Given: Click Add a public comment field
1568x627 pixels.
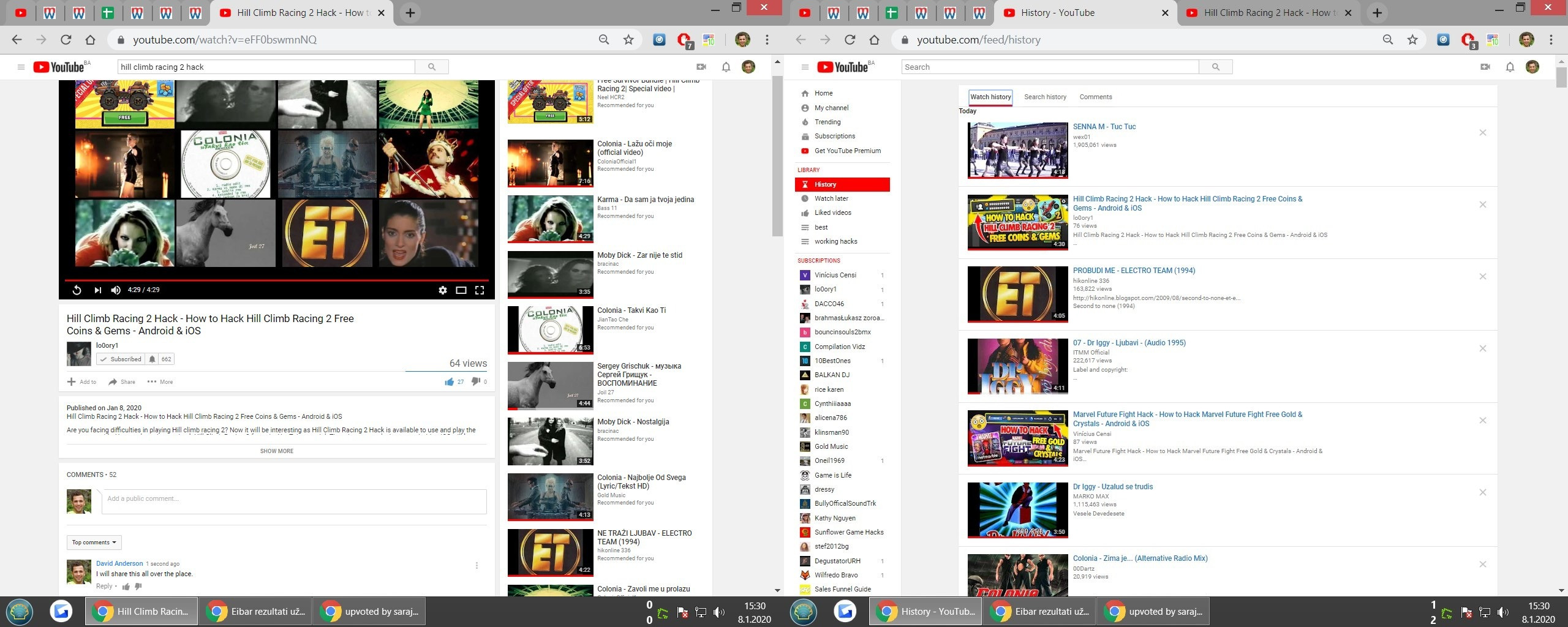Looking at the screenshot, I should point(294,501).
